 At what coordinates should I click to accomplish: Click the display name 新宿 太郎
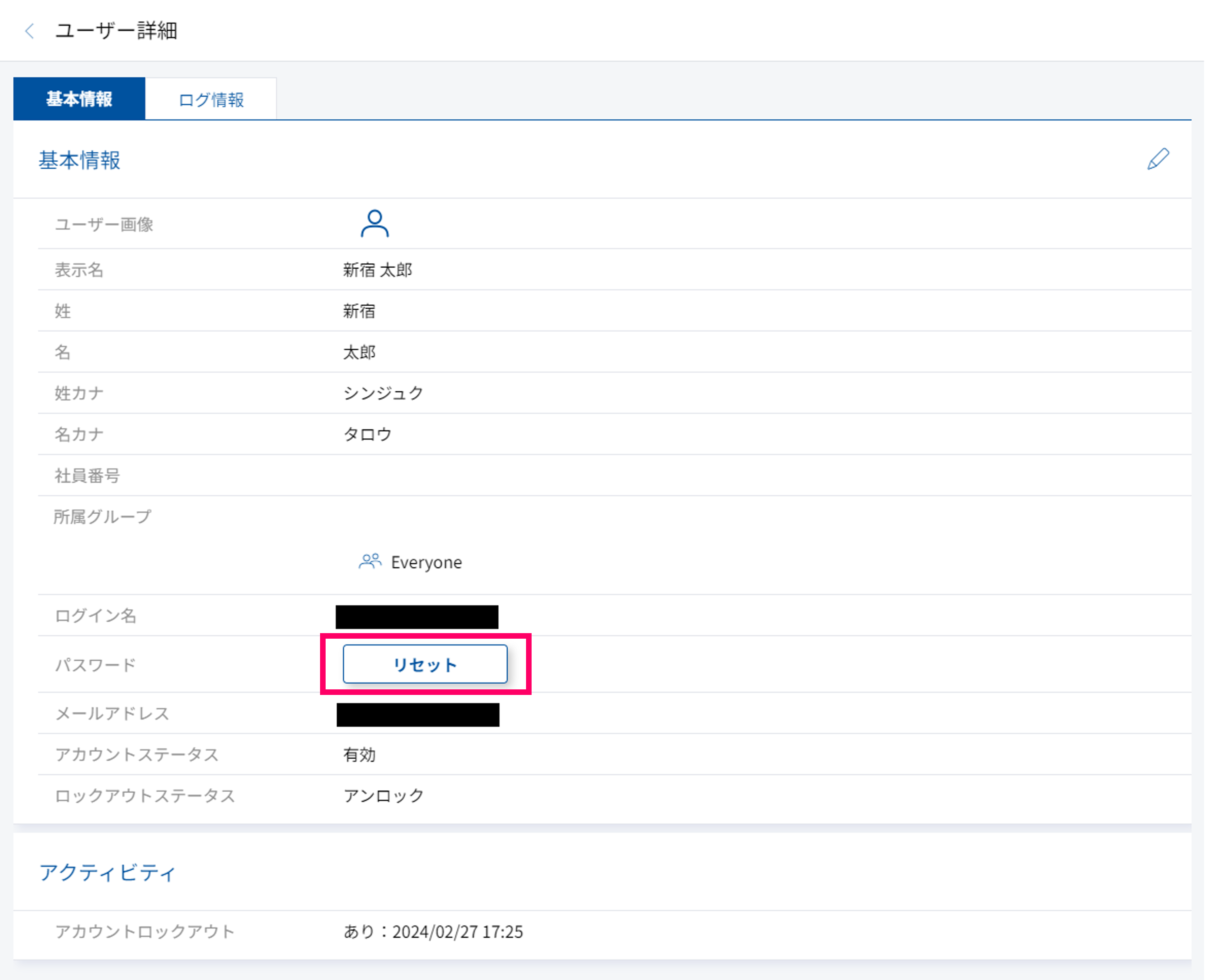(377, 270)
